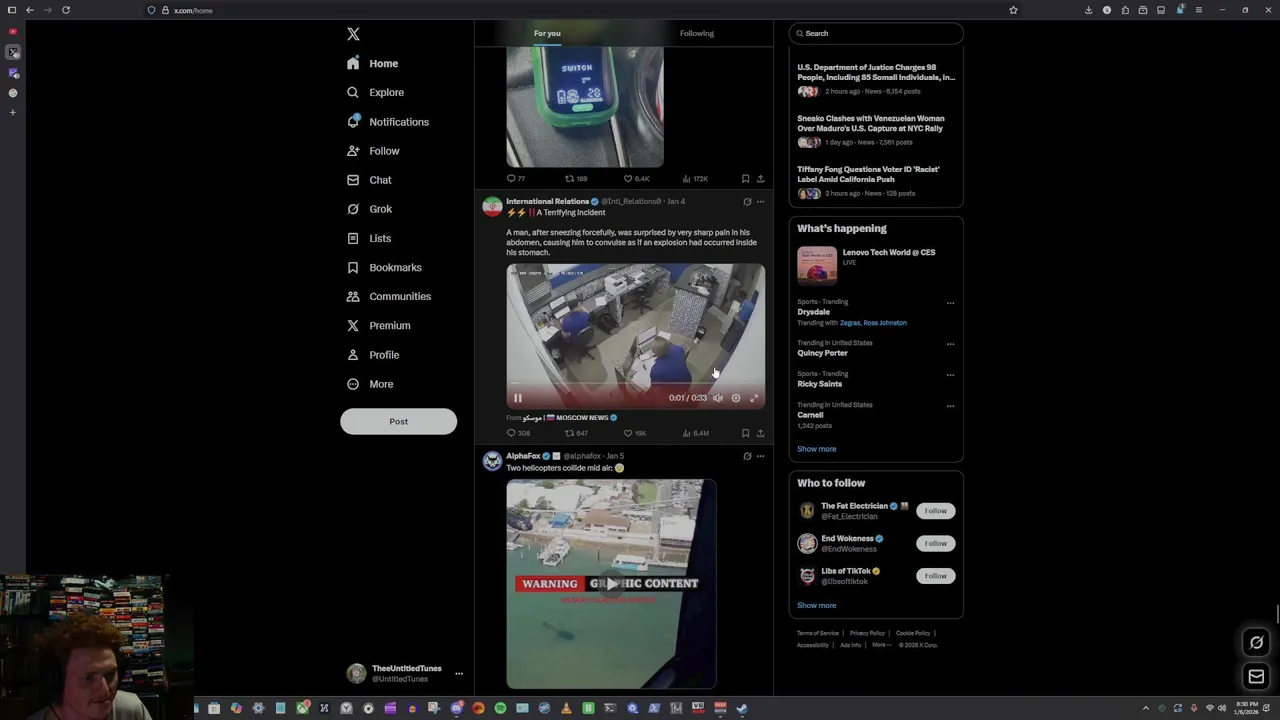The image size is (1280, 720).
Task: Pause the International Relations video
Action: (x=518, y=398)
